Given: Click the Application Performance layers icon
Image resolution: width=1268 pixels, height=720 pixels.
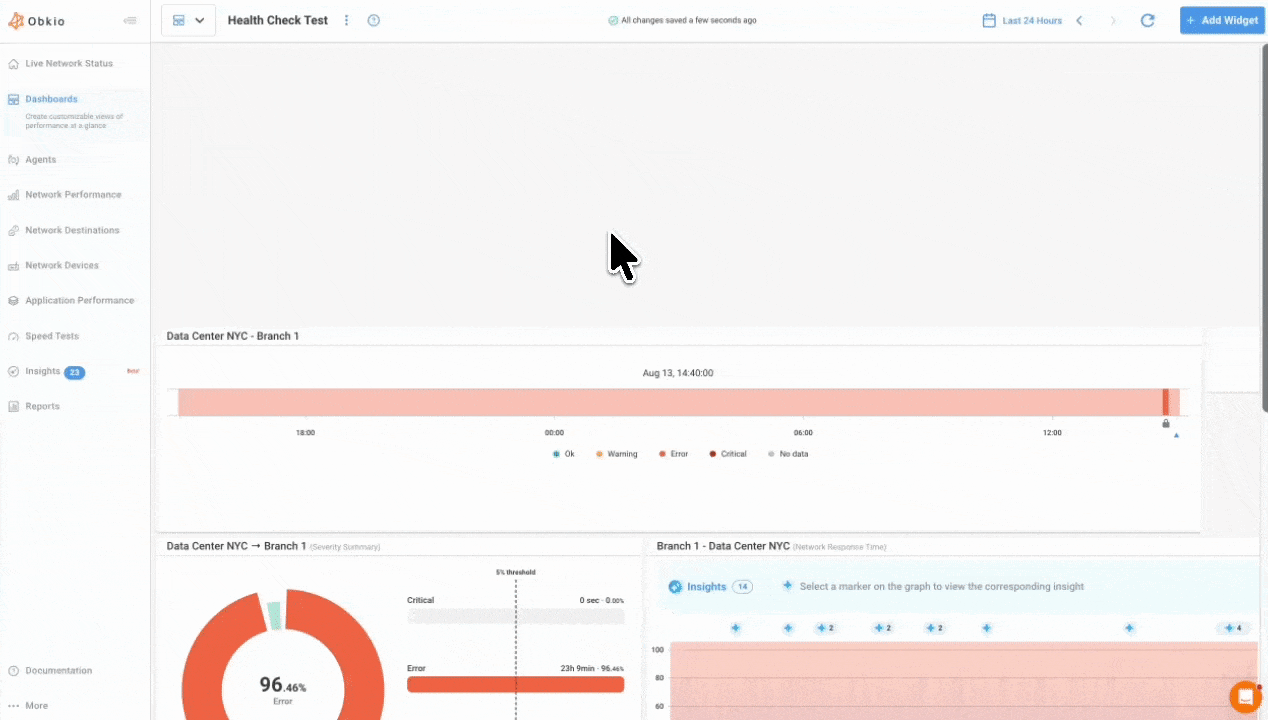Looking at the screenshot, I should click(x=14, y=300).
